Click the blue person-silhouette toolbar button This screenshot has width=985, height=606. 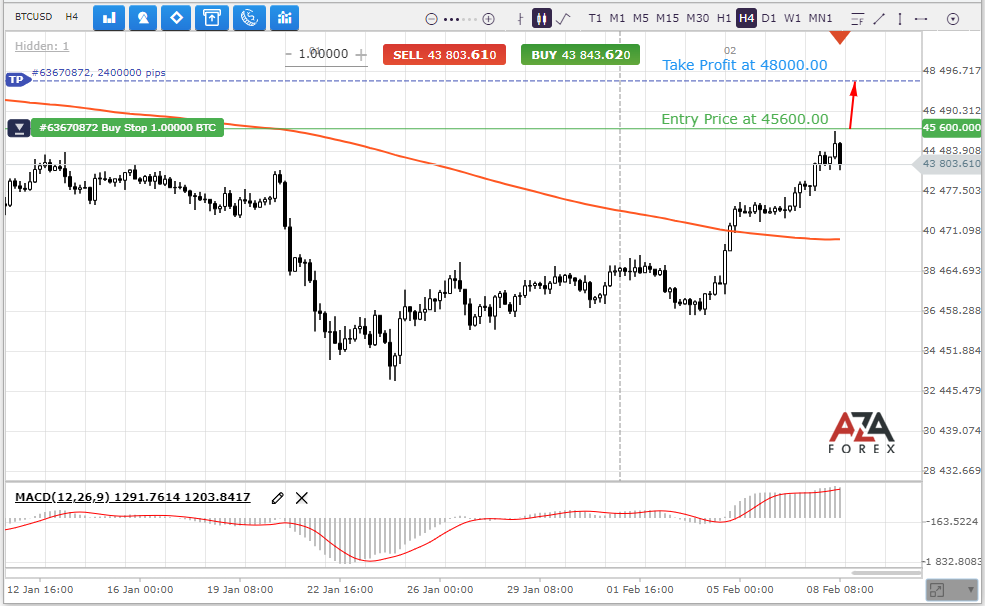pos(143,18)
